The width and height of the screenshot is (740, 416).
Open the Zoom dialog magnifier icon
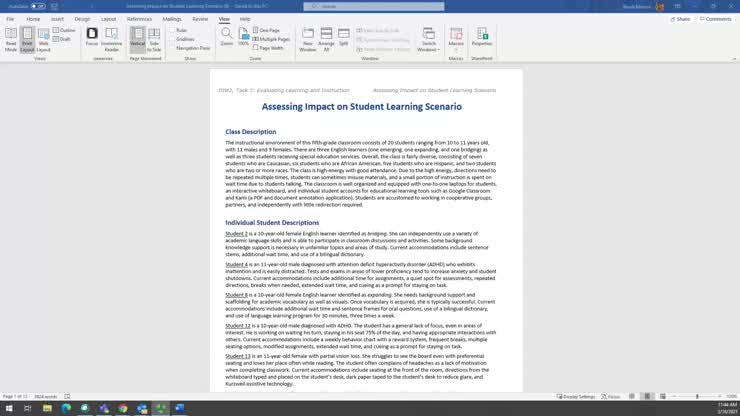[227, 37]
